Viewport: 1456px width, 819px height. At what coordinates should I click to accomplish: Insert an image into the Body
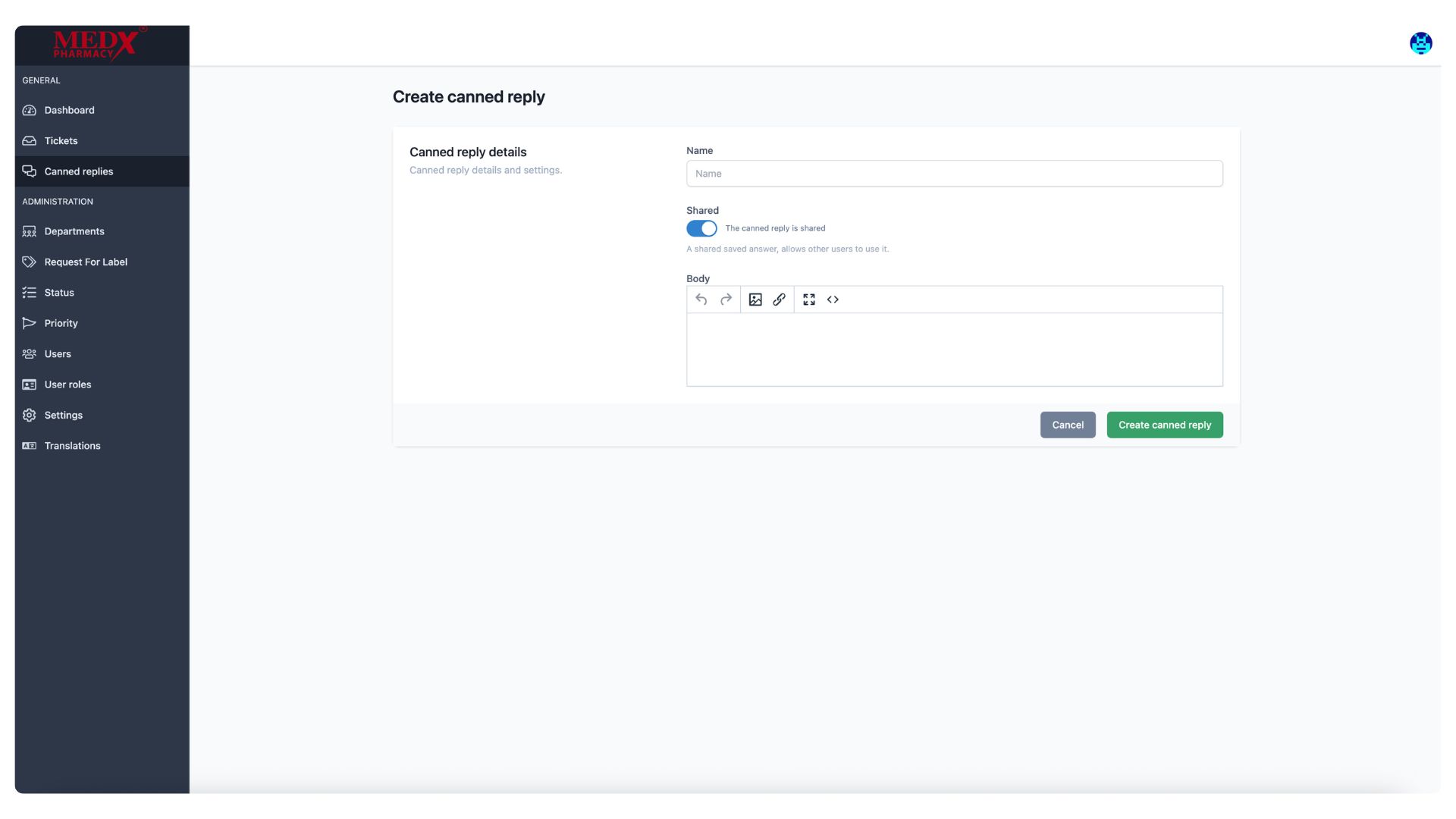[x=755, y=300]
